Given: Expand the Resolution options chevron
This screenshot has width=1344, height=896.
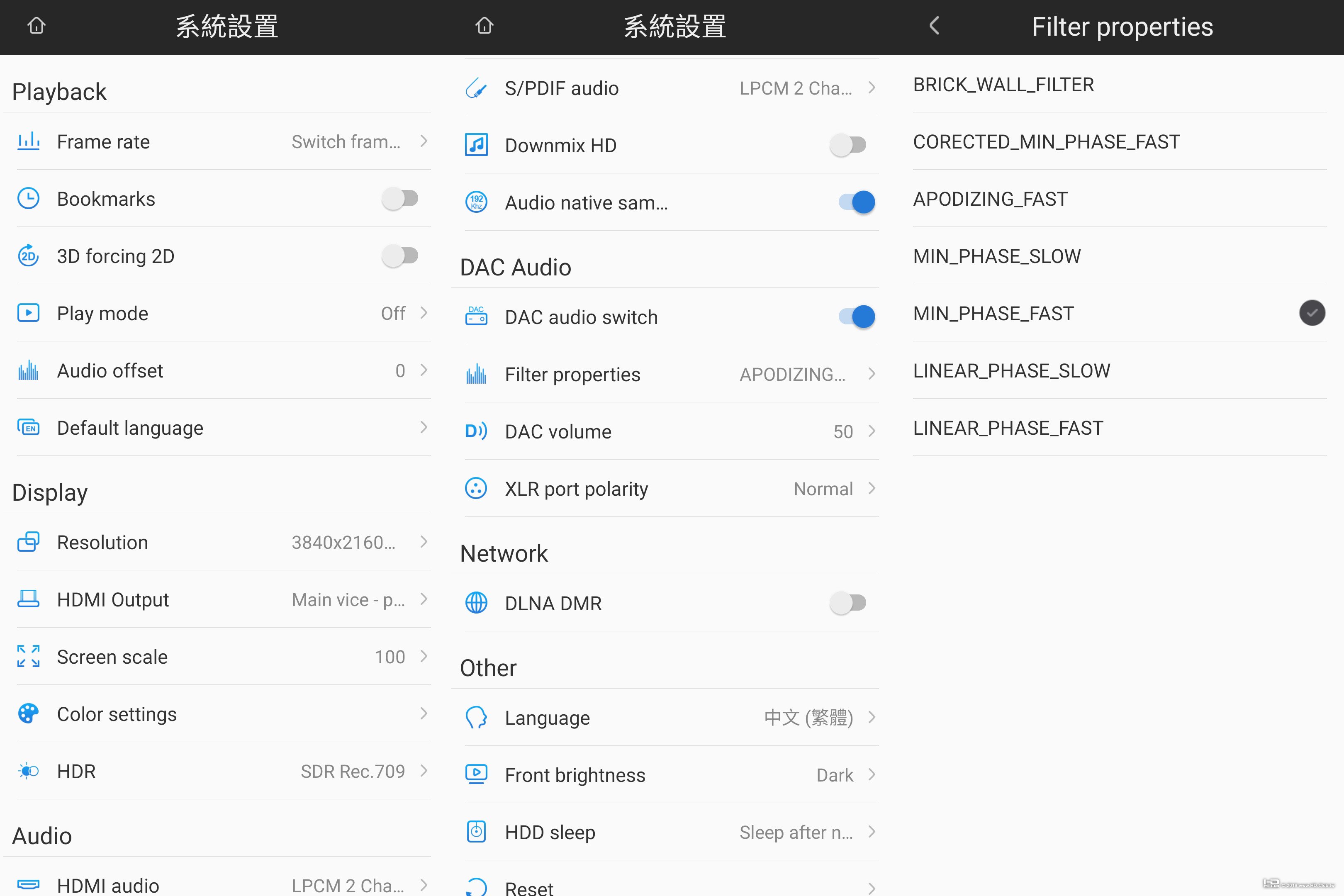Looking at the screenshot, I should point(424,542).
